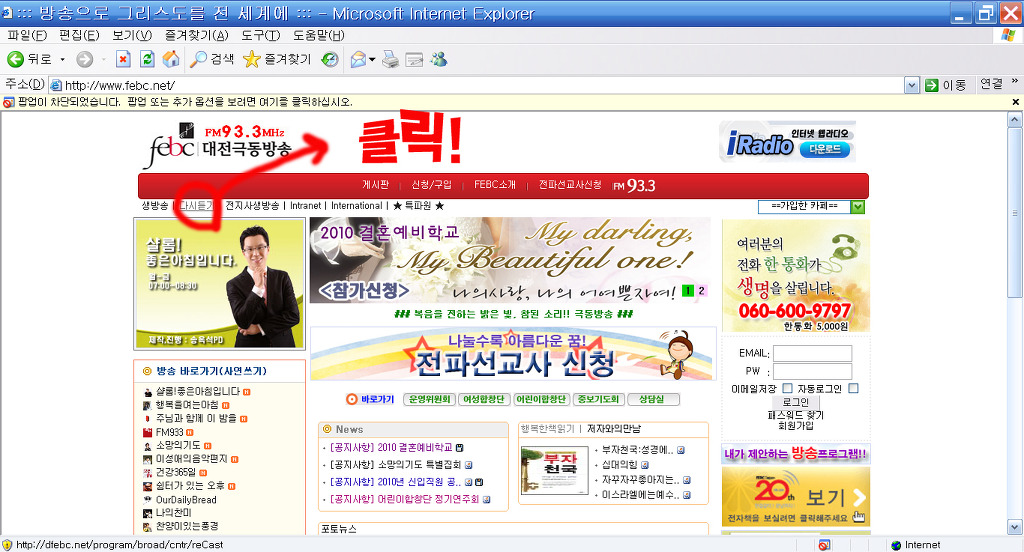Click 참가신청 on the wedding school banner
1024x552 pixels.
364,290
